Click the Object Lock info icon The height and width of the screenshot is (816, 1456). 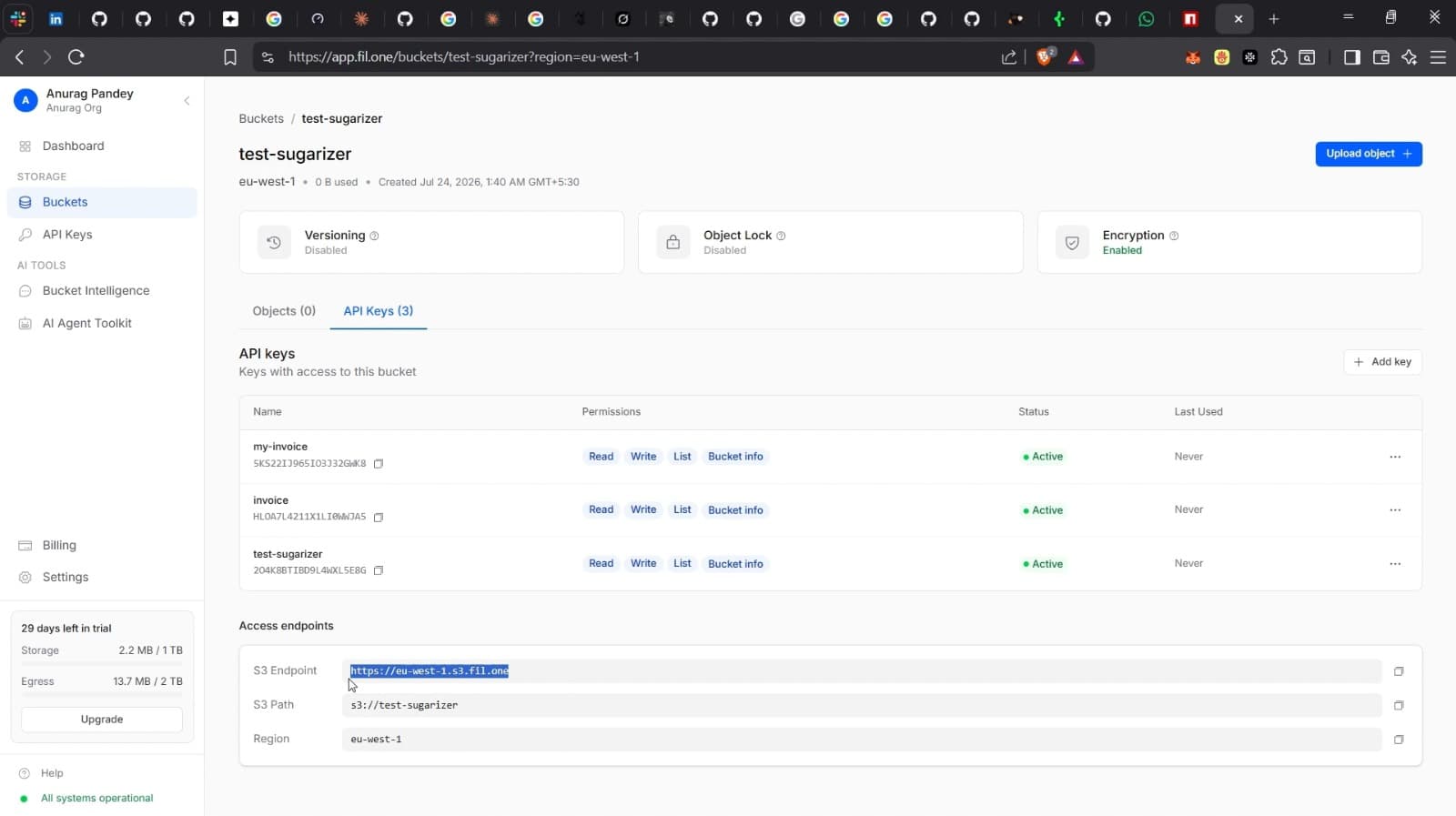click(x=781, y=236)
